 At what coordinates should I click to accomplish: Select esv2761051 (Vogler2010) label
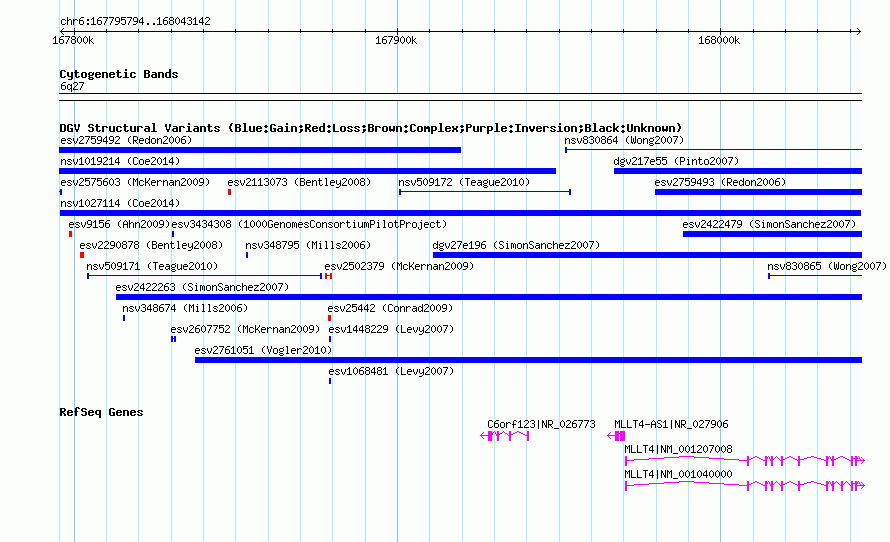(x=263, y=350)
